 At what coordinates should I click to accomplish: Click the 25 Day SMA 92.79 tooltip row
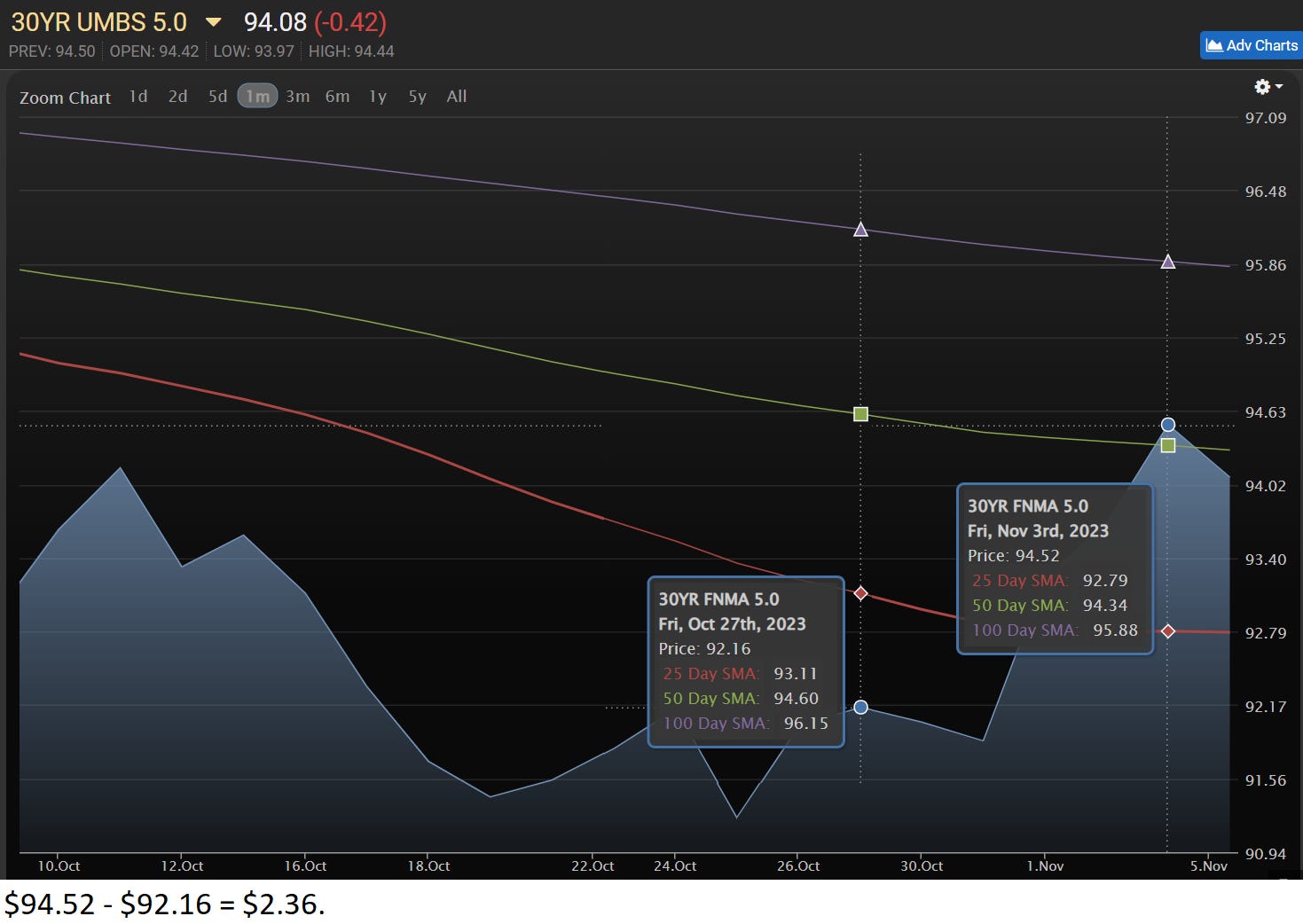click(1049, 581)
